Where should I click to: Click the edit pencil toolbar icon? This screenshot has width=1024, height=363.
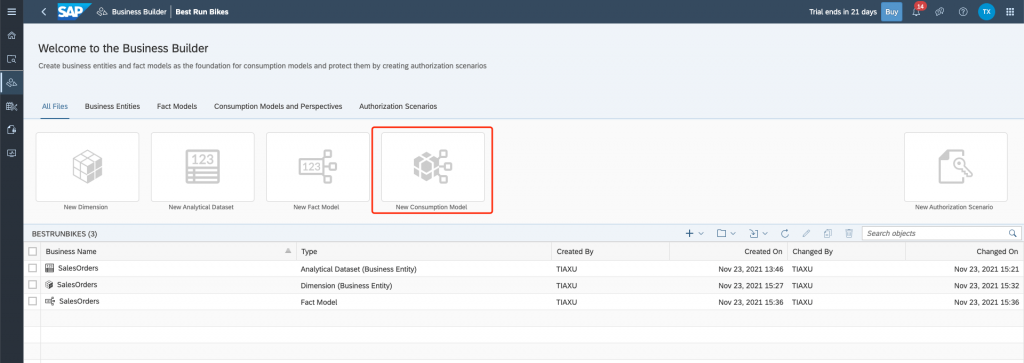[x=806, y=233]
